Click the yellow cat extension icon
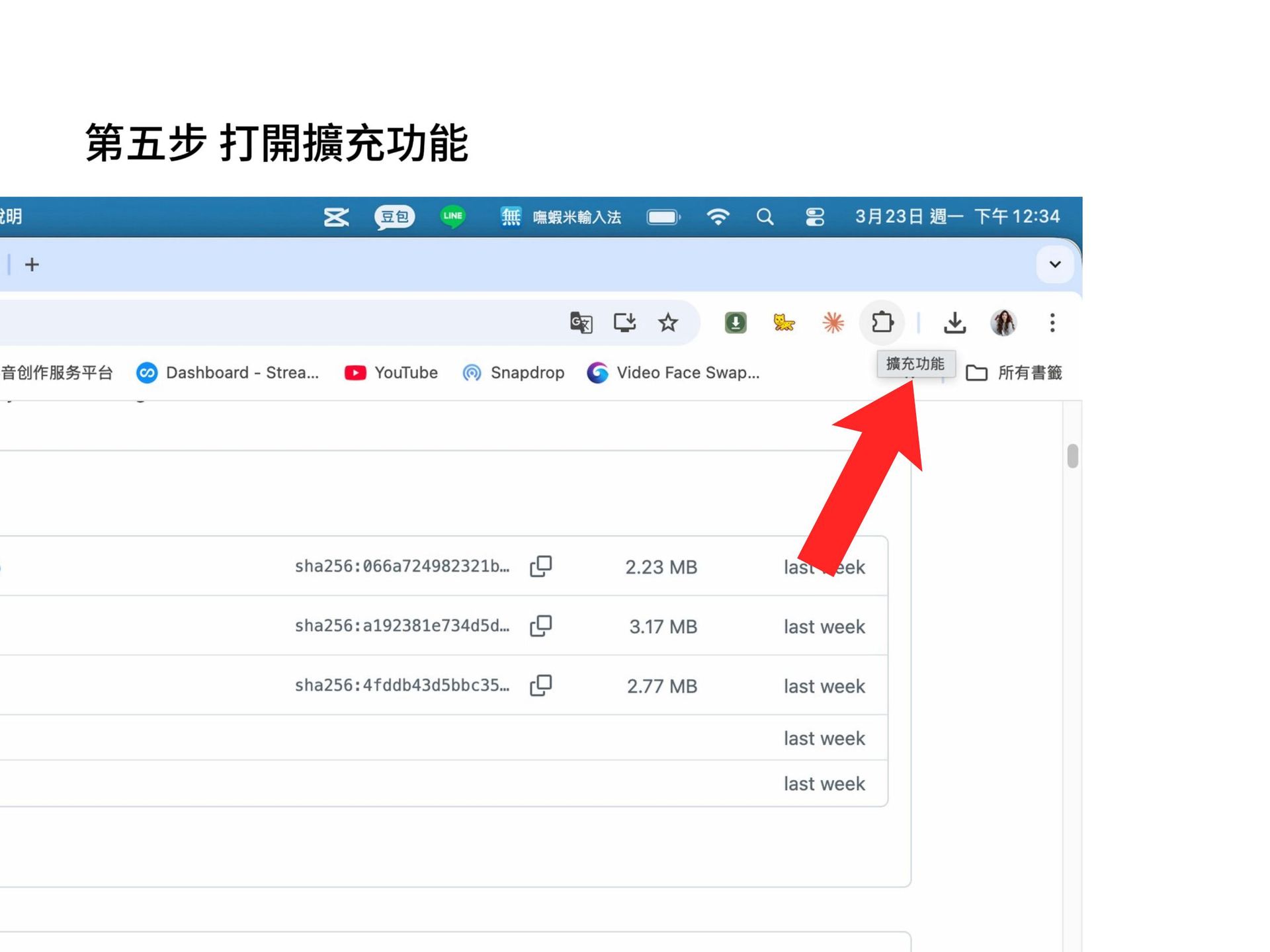 (x=784, y=323)
